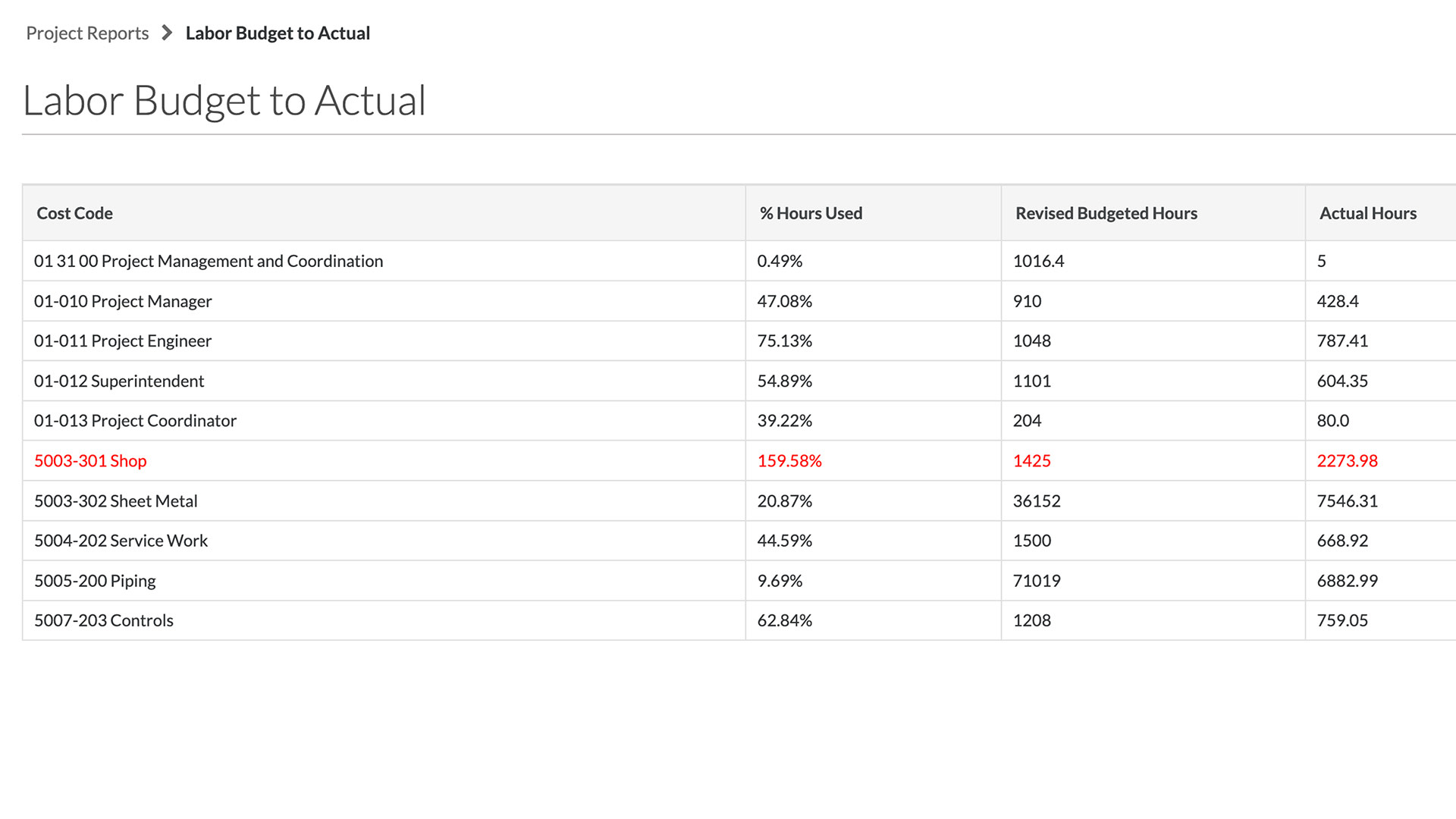1456x819 pixels.
Task: Select the 01-011 Project Engineer row
Action: click(122, 340)
